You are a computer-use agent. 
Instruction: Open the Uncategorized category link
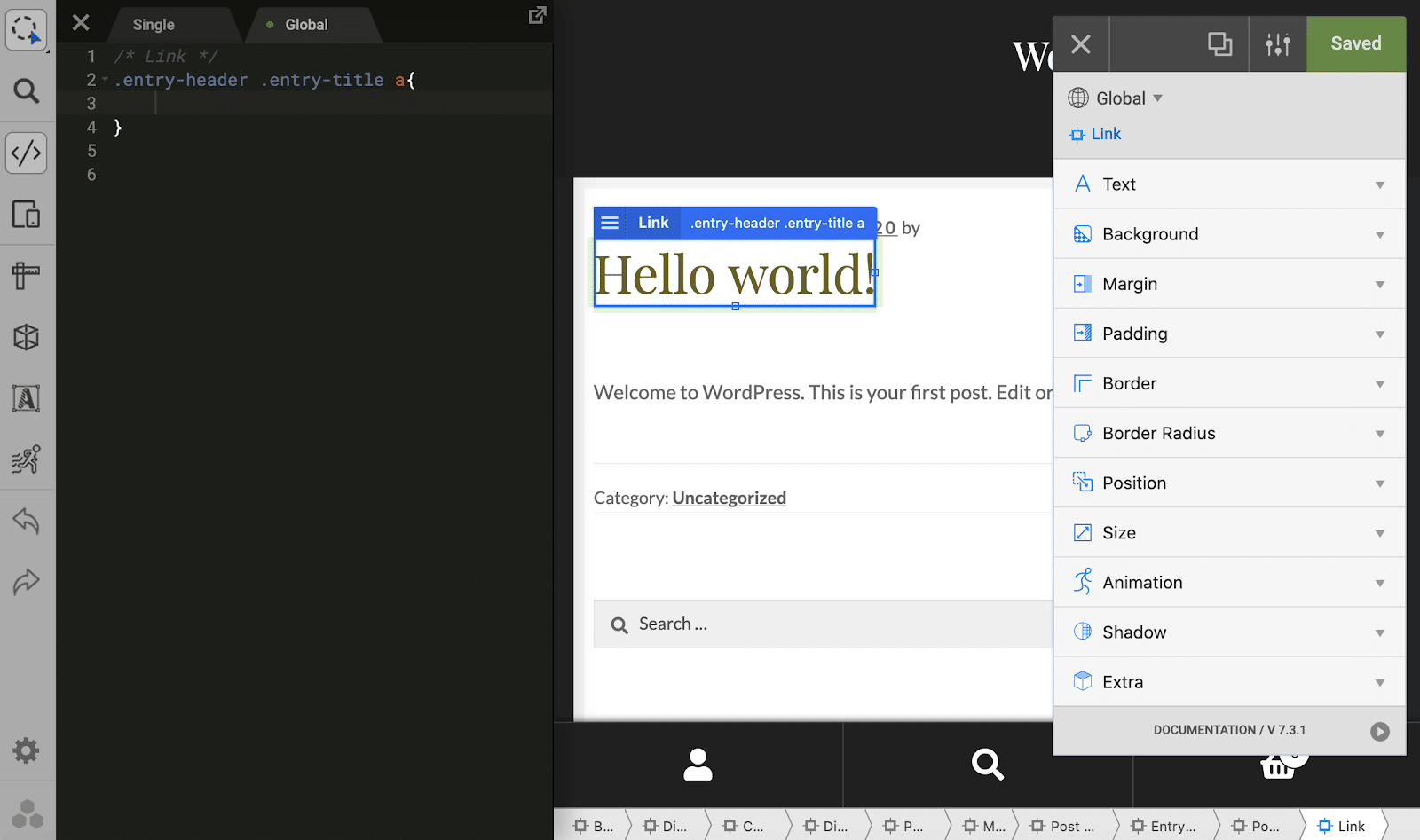[729, 498]
